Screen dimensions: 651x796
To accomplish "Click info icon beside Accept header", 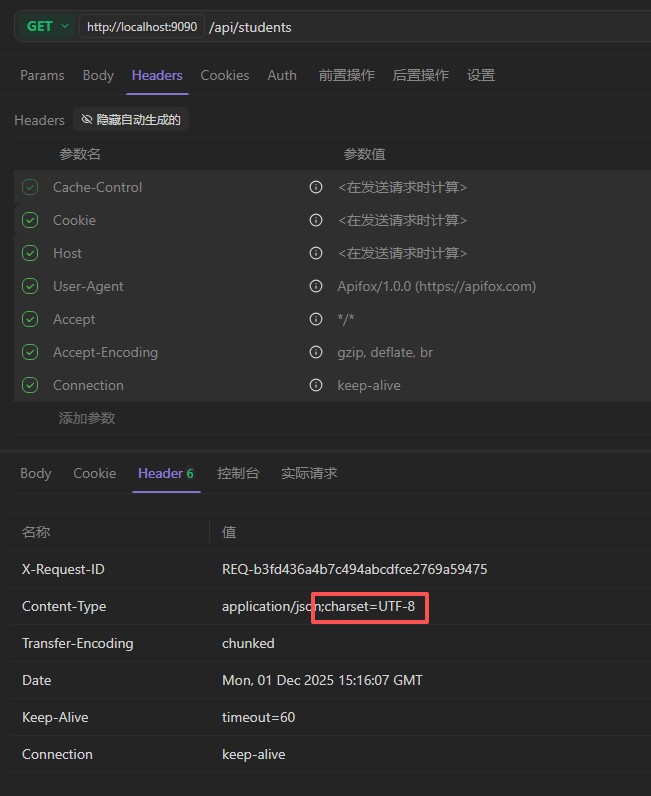I will (316, 319).
